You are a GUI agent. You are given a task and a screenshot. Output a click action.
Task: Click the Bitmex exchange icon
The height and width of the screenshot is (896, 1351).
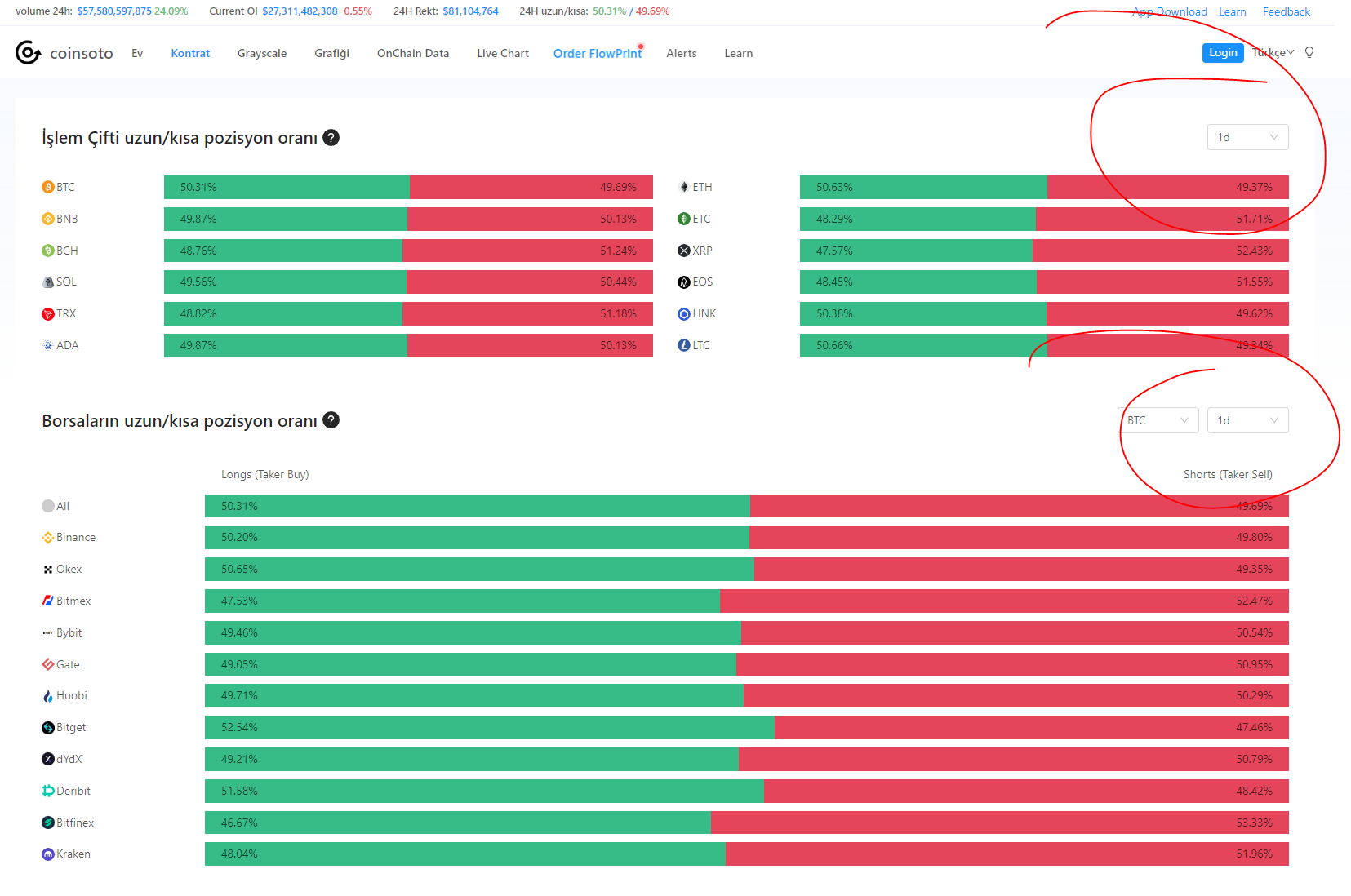[x=48, y=601]
